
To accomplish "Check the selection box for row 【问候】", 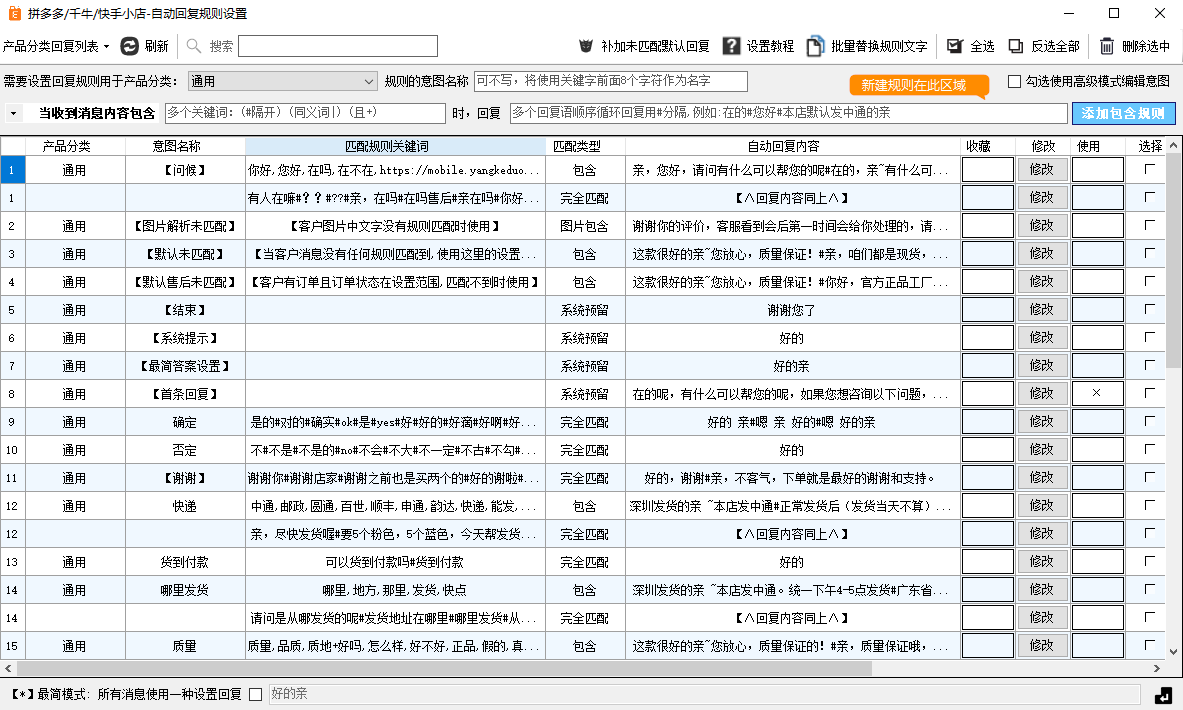I will click(1149, 170).
